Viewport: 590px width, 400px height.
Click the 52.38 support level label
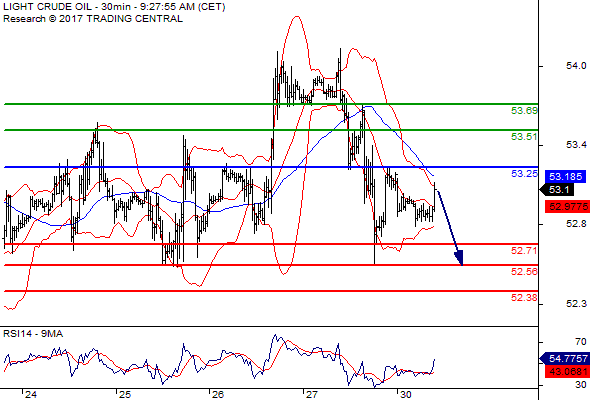coord(524,298)
